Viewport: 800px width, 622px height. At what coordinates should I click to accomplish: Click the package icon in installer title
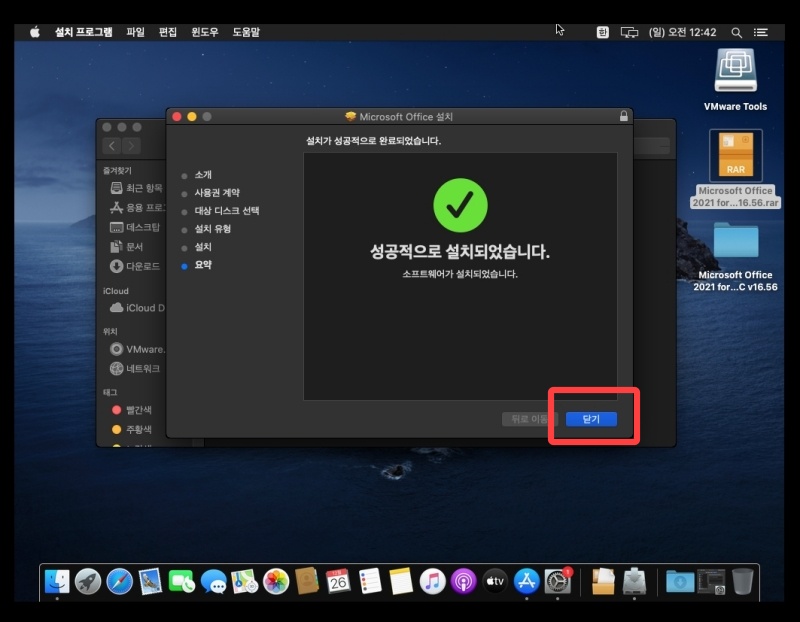351,117
